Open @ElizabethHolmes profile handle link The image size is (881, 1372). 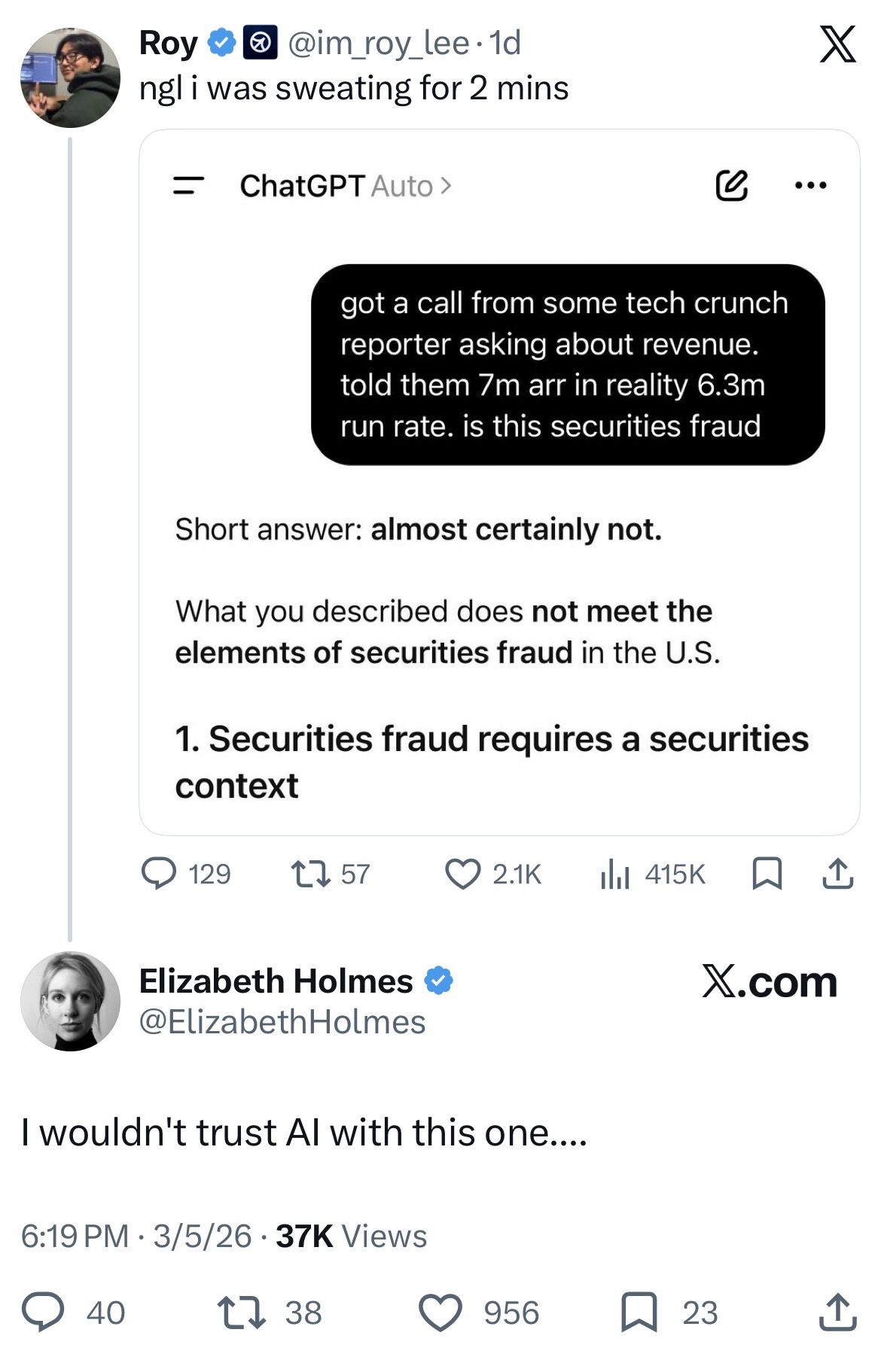pyautogui.click(x=282, y=1022)
